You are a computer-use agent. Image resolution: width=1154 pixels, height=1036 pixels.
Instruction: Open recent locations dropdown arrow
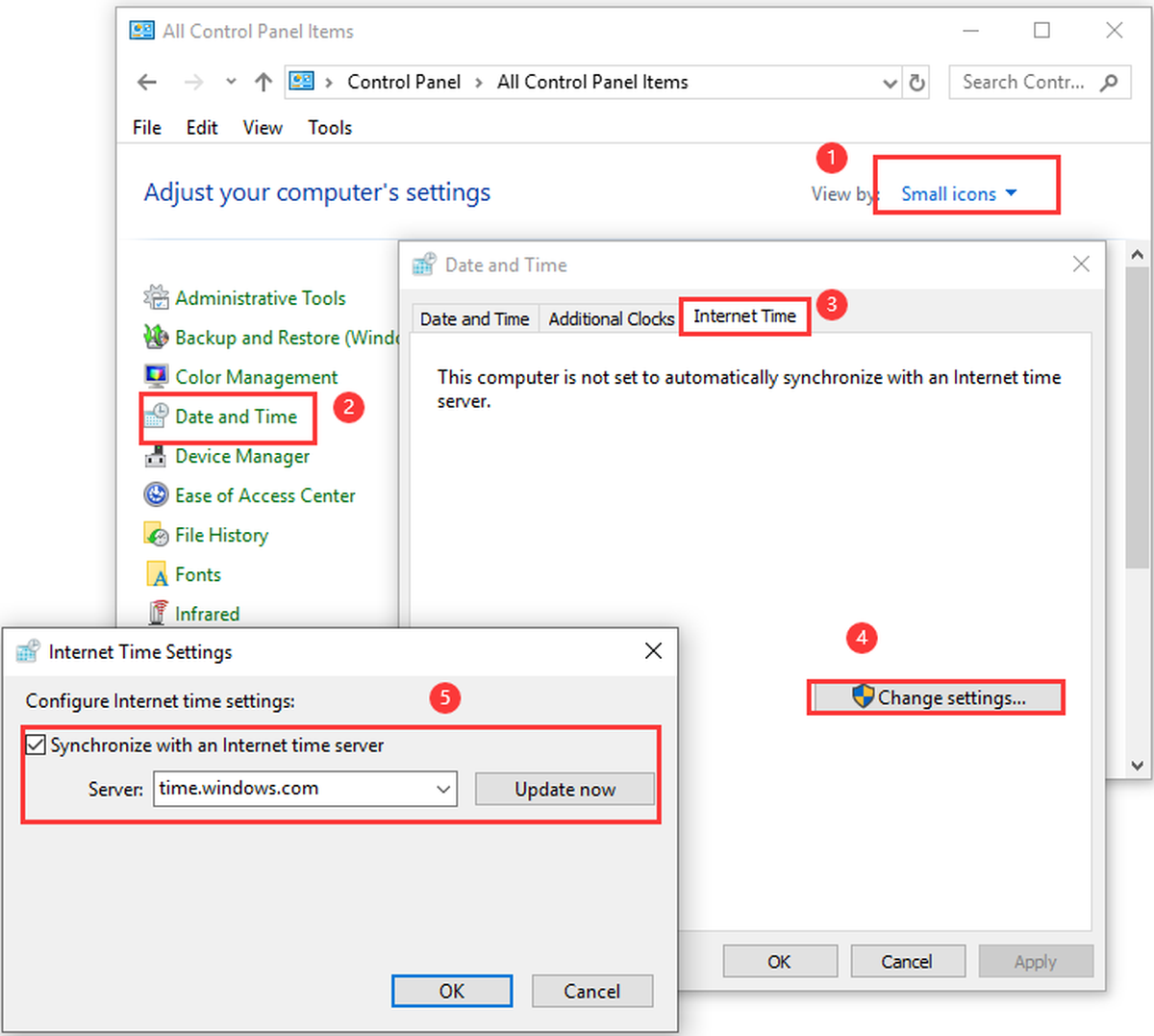tap(231, 82)
